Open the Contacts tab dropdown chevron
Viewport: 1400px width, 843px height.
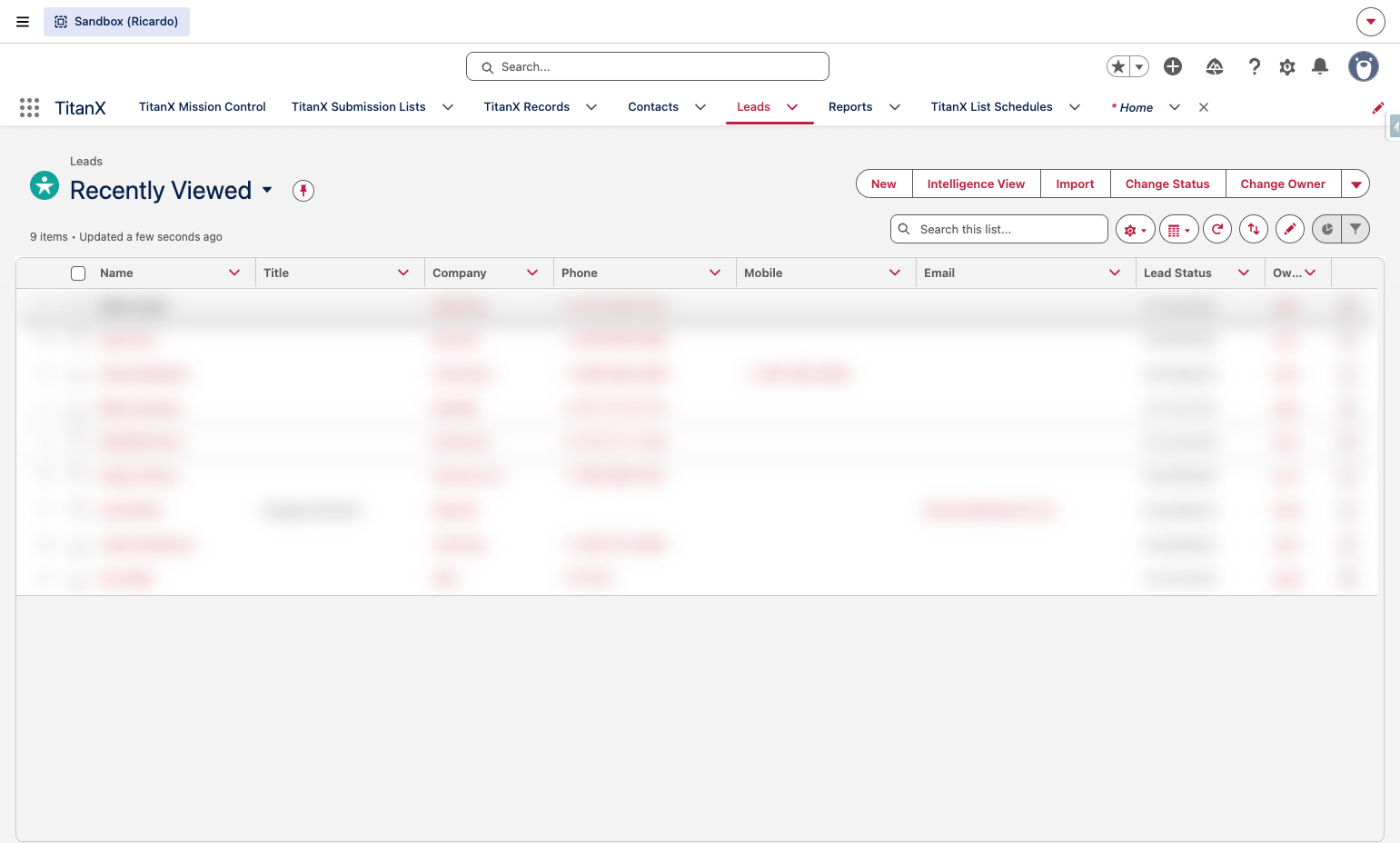(700, 107)
